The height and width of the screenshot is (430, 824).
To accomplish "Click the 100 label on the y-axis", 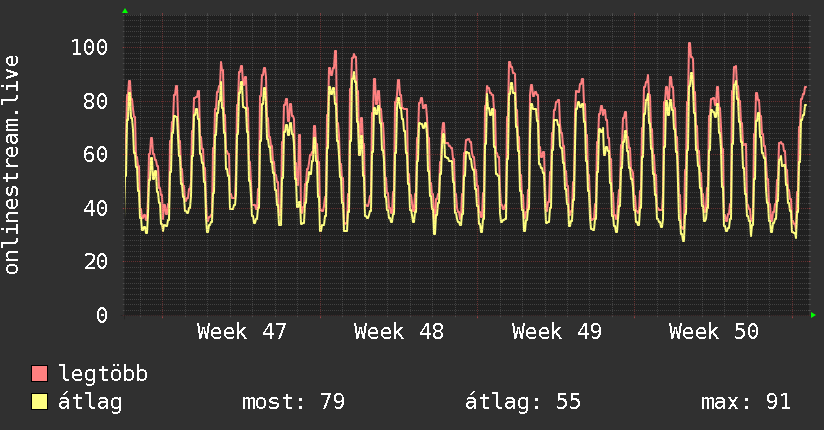I will (89, 47).
